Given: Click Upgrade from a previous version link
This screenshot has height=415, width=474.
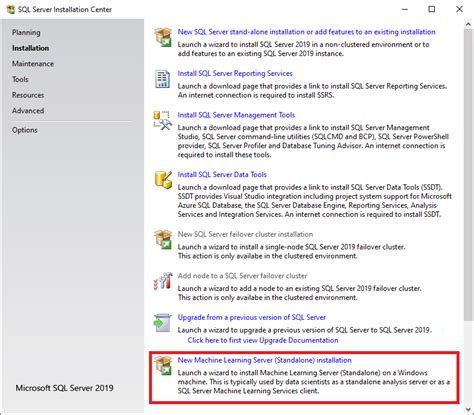Looking at the screenshot, I should [252, 317].
